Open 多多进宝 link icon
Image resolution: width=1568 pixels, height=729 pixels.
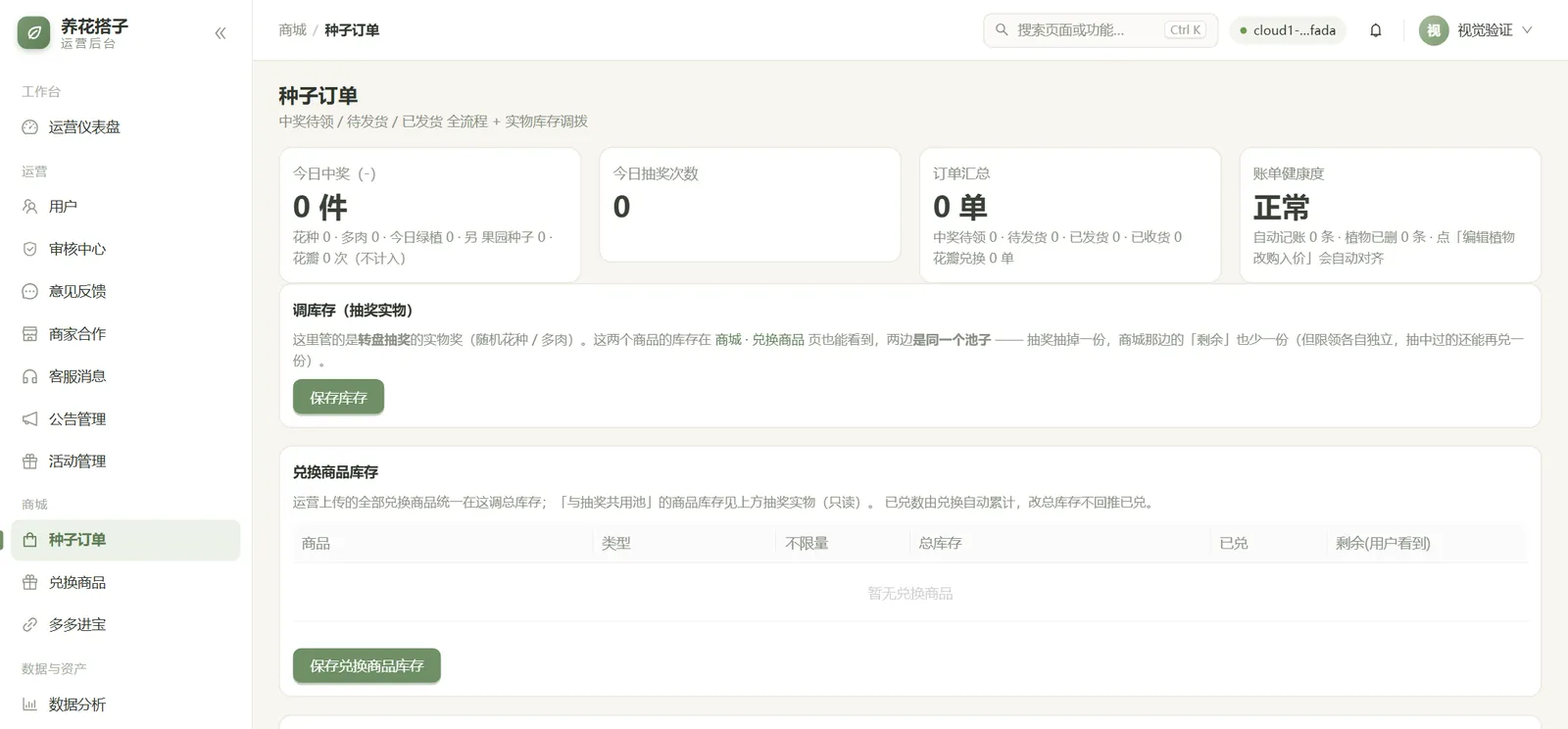[x=30, y=625]
